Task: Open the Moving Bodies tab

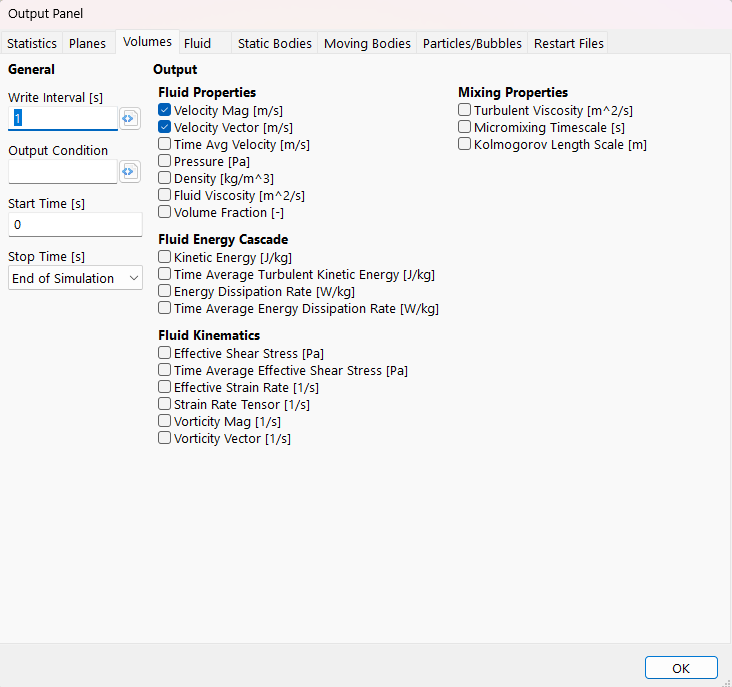Action: pos(367,44)
